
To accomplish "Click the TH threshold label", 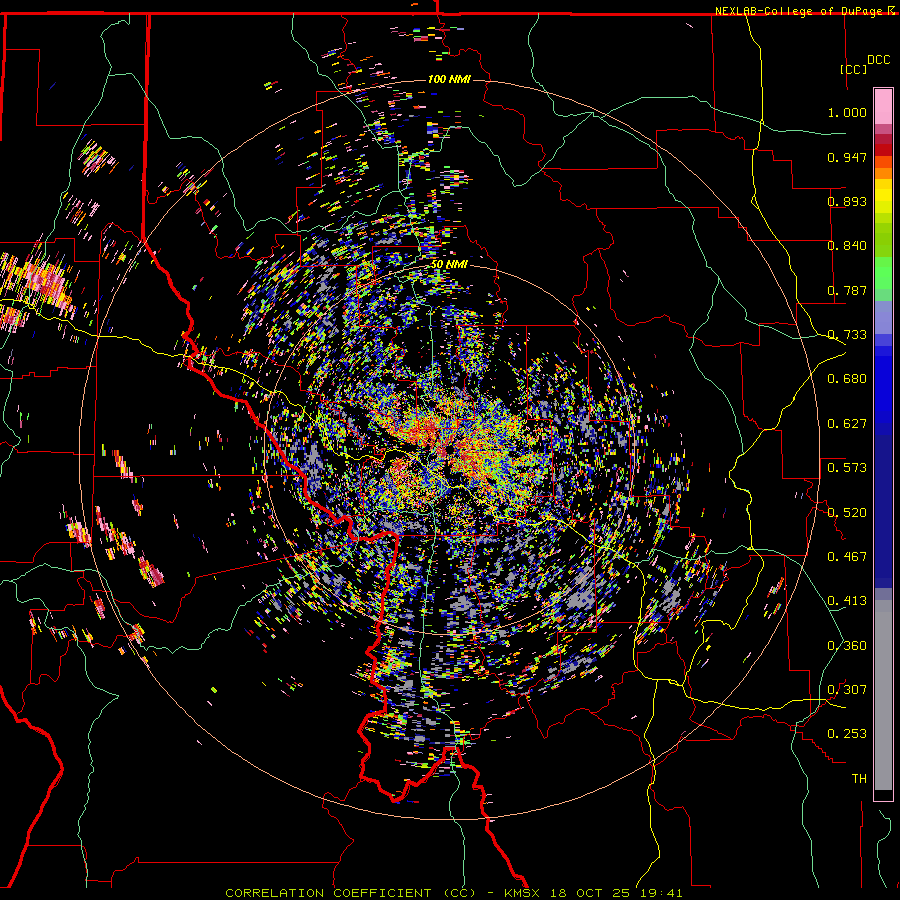I will pos(859,779).
